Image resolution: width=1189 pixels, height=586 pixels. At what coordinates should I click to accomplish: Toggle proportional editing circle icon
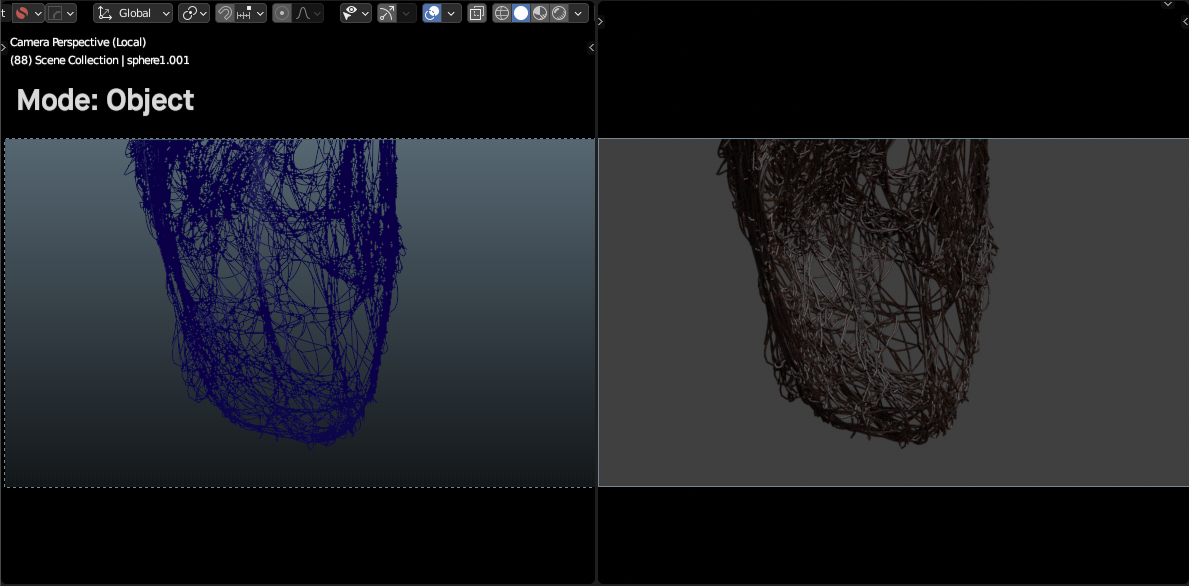(282, 13)
